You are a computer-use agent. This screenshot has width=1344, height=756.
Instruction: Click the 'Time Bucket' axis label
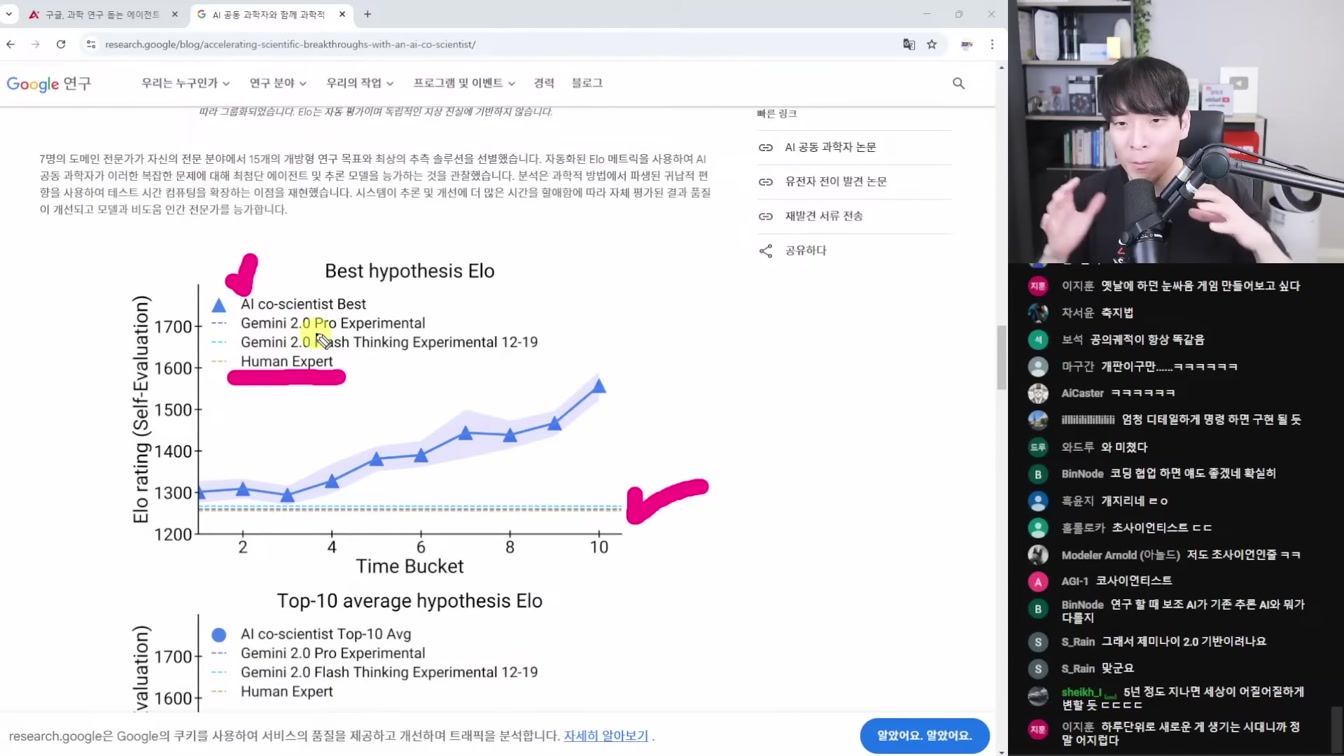click(x=410, y=567)
